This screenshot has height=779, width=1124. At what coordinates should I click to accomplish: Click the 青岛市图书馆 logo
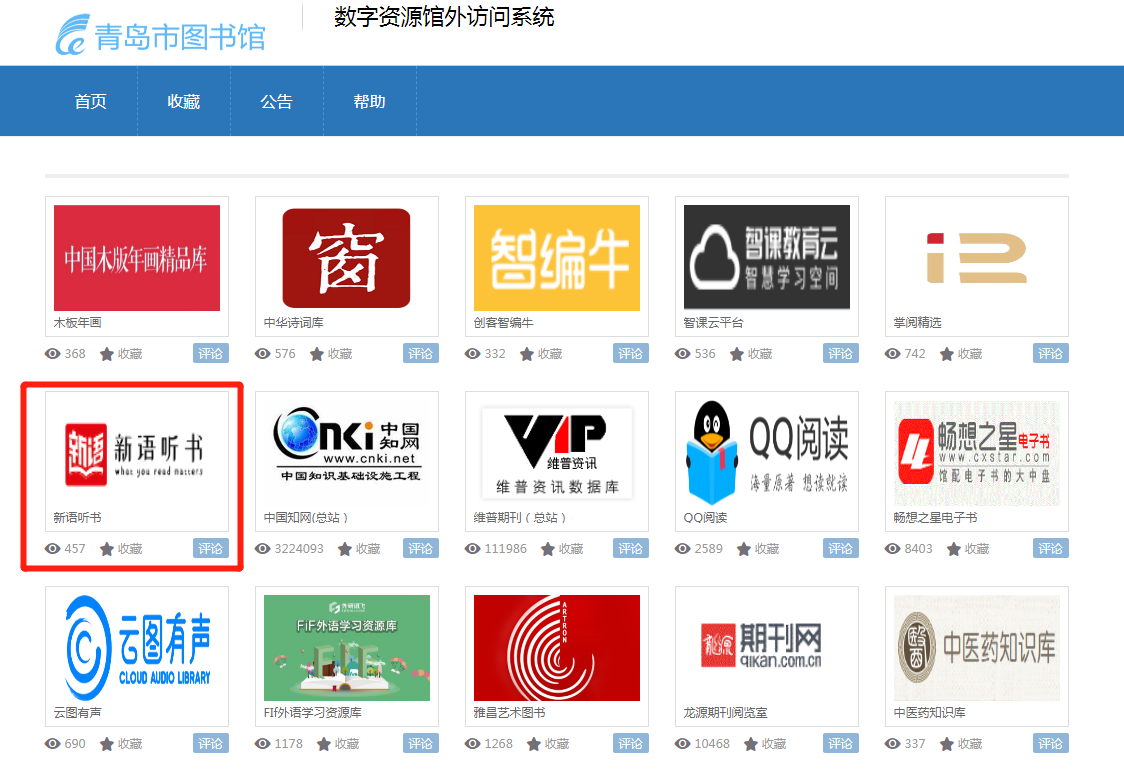point(161,35)
